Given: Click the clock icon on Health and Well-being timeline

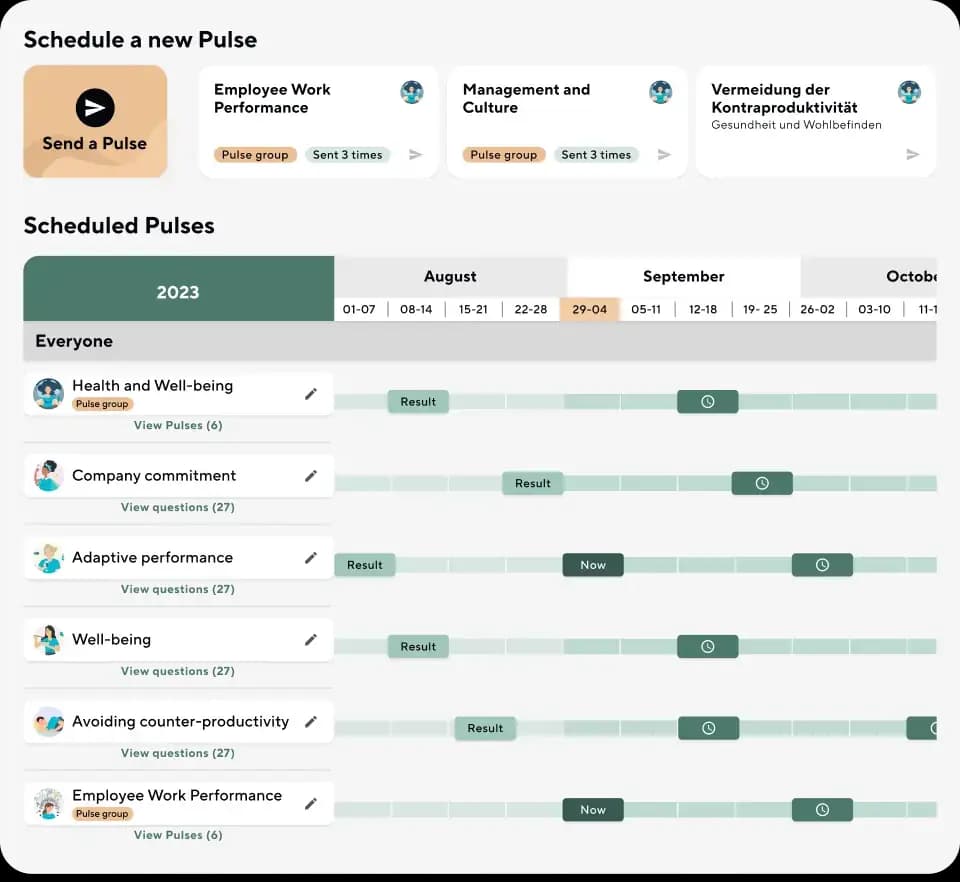Looking at the screenshot, I should tap(707, 401).
